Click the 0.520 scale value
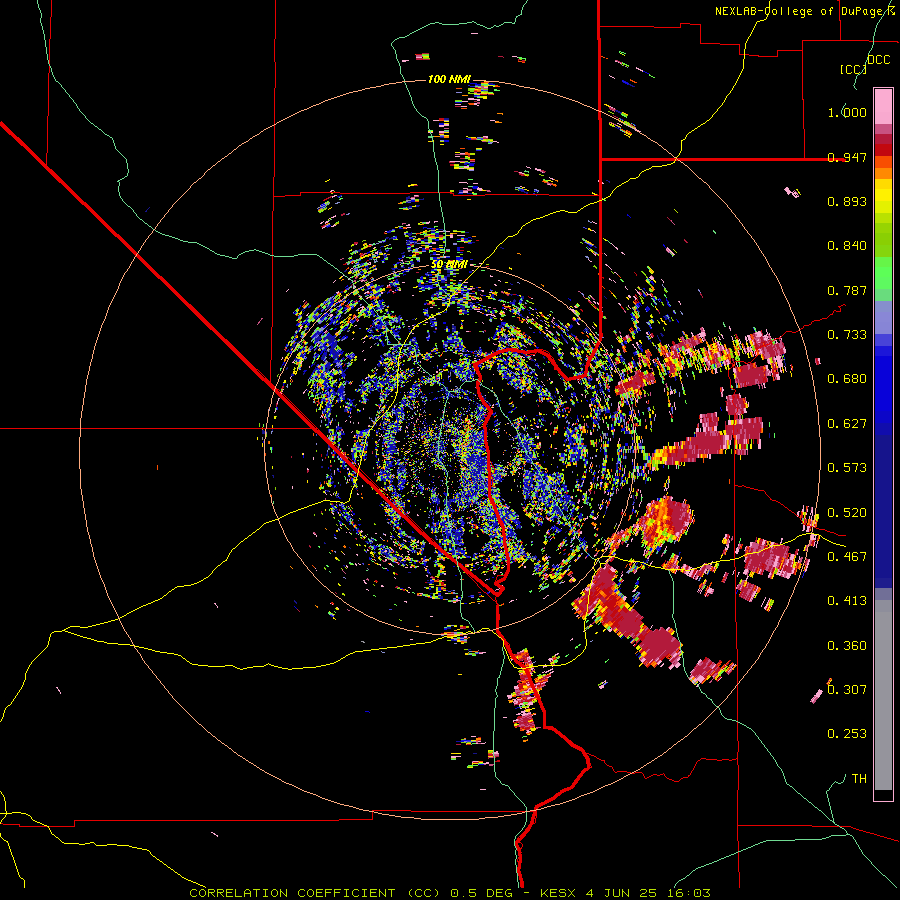The width and height of the screenshot is (900, 900). [x=847, y=513]
